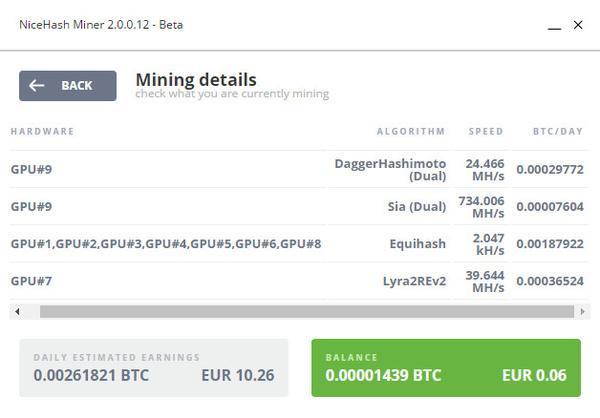
Task: Click the green Balance panel
Action: click(x=446, y=368)
